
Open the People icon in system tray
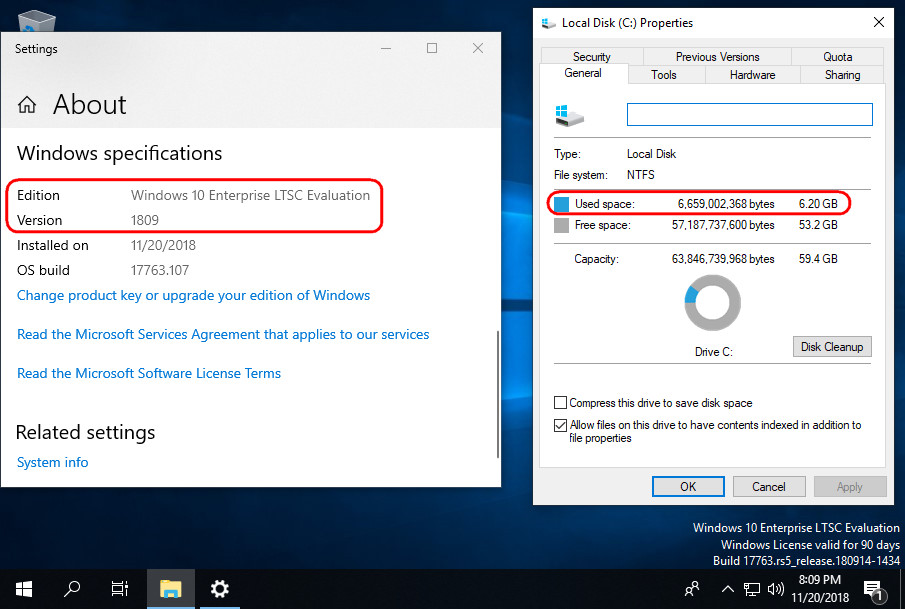tap(692, 589)
